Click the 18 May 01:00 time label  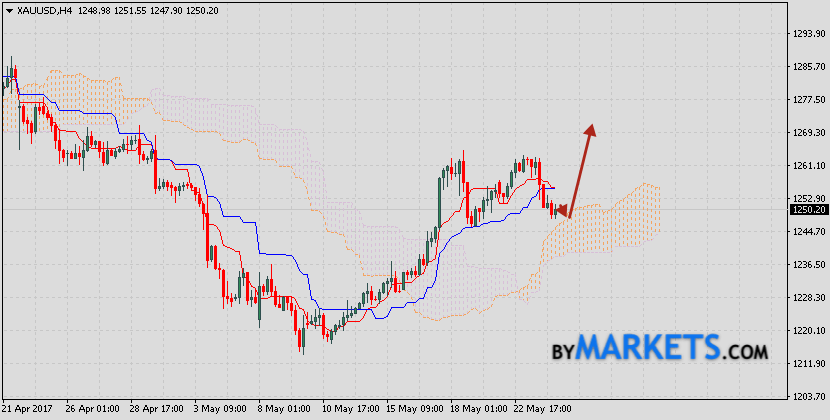tap(477, 409)
